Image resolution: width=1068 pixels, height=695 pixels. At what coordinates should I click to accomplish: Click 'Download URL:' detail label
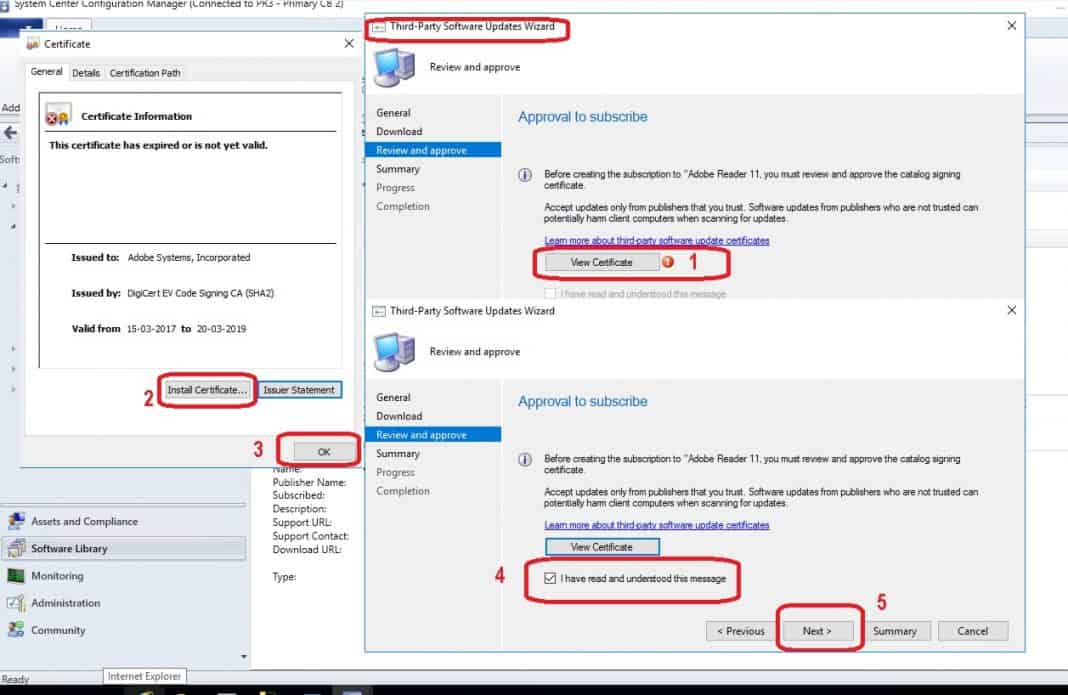(x=307, y=549)
